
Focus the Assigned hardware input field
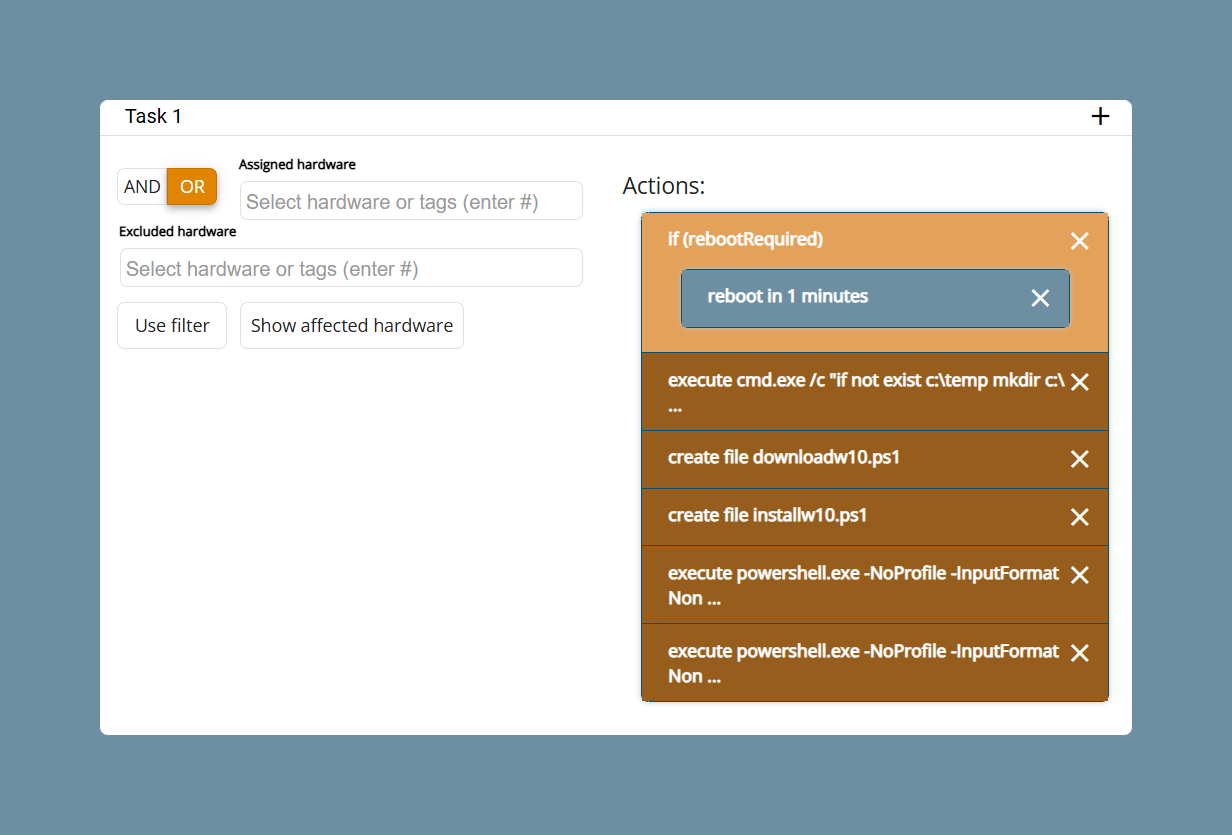[x=411, y=201]
